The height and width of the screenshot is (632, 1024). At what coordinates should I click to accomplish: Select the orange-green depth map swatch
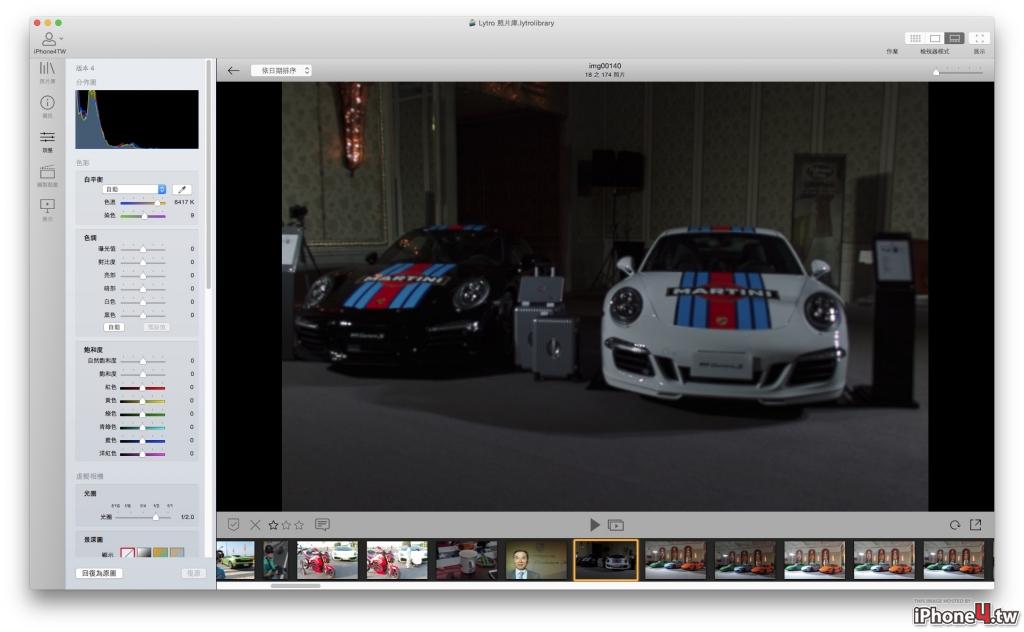tap(160, 553)
